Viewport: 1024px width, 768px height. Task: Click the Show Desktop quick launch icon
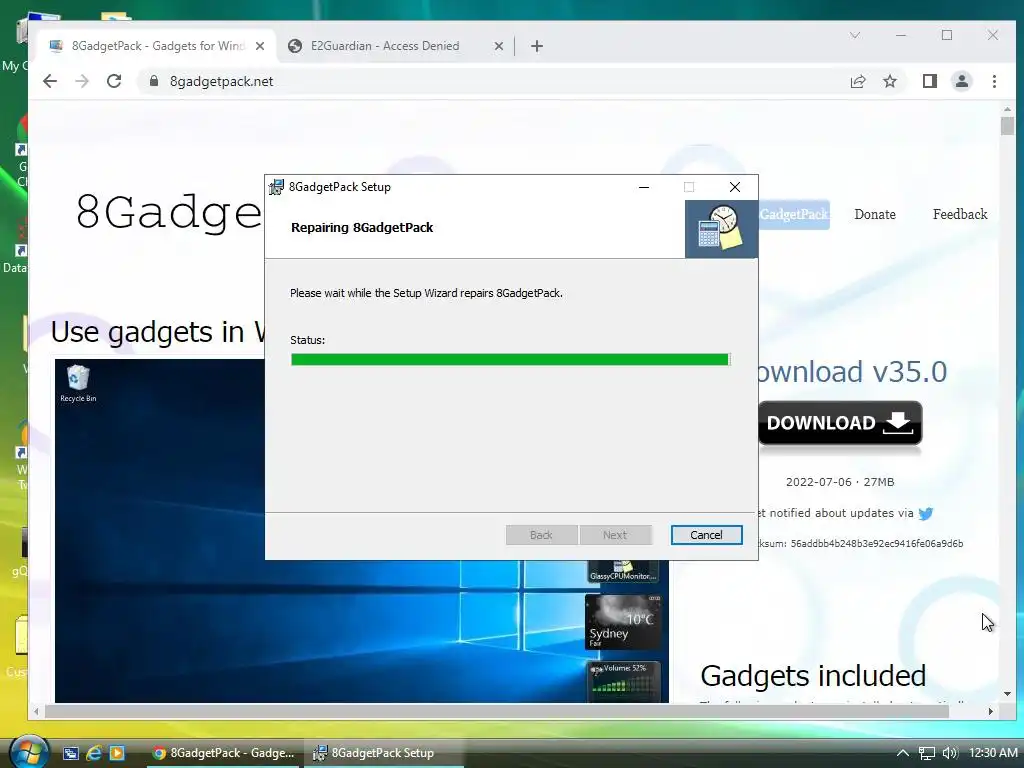(71, 753)
